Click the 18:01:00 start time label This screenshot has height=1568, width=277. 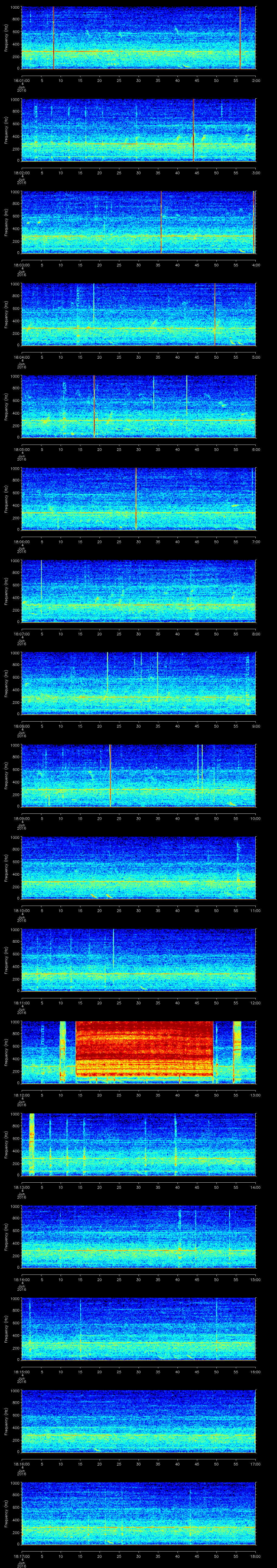tap(21, 80)
